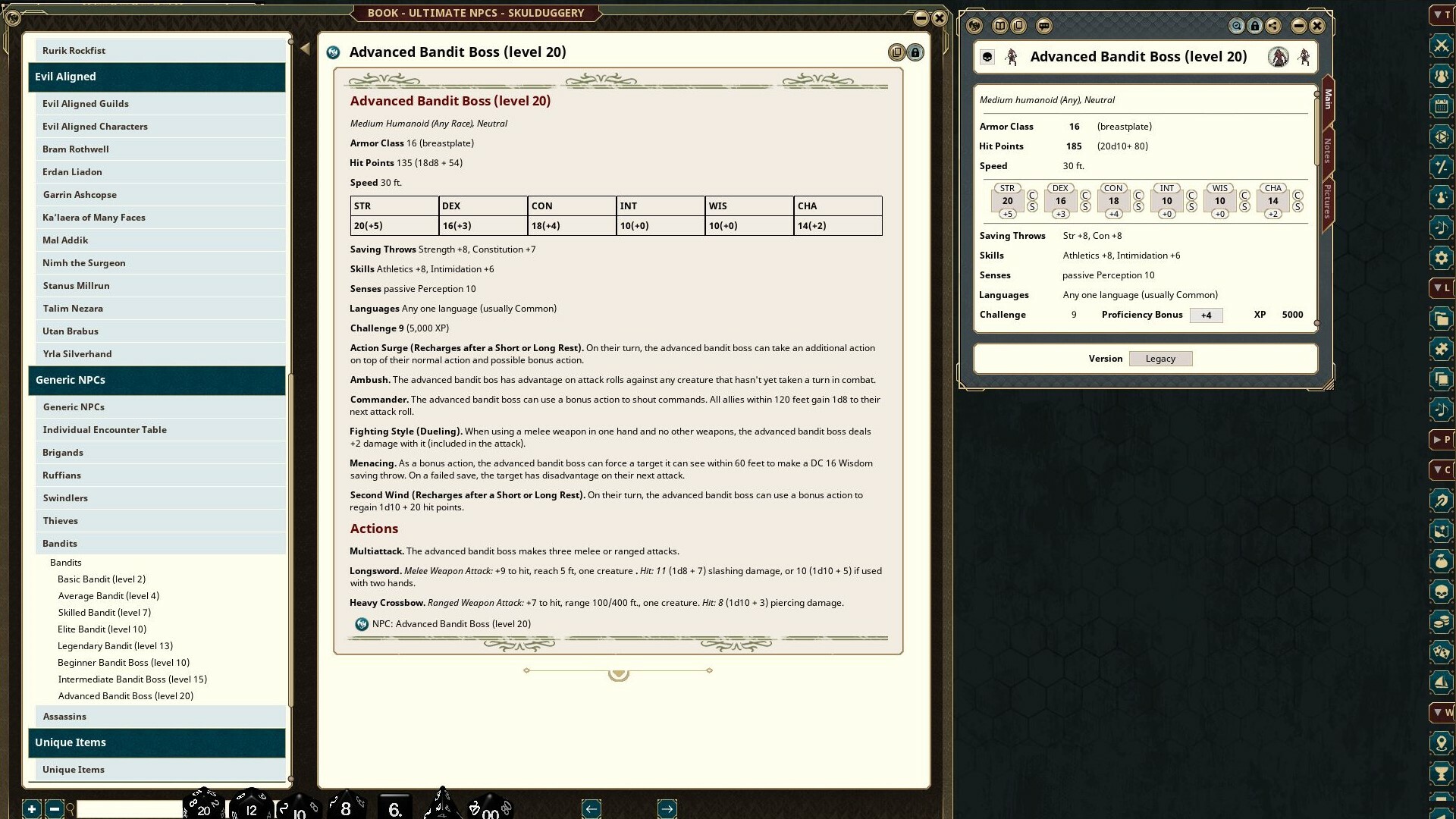Switch to the Notes tab on NPC sheet
The height and width of the screenshot is (819, 1456).
[1327, 149]
